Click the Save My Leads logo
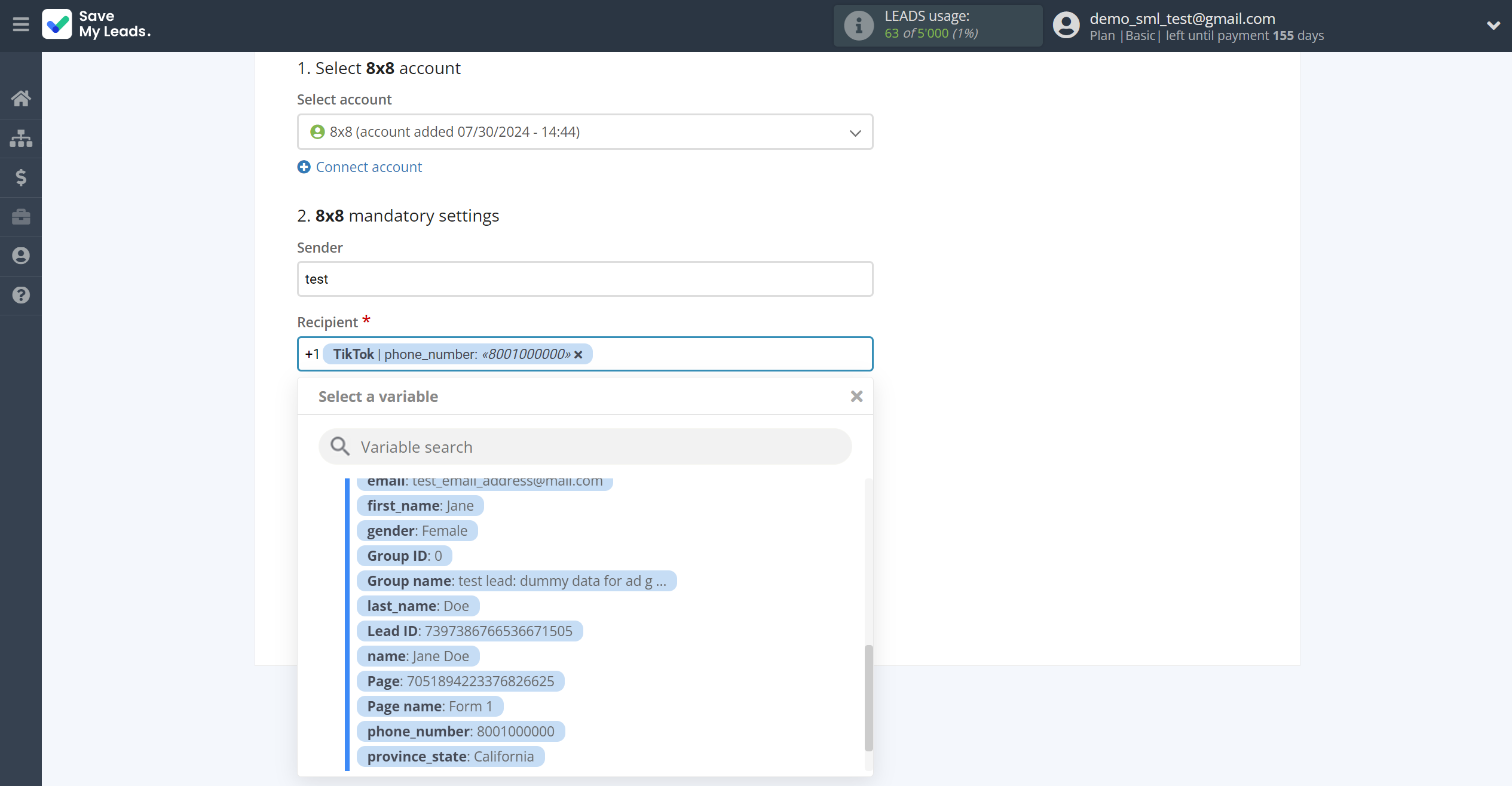The image size is (1512, 786). click(97, 24)
